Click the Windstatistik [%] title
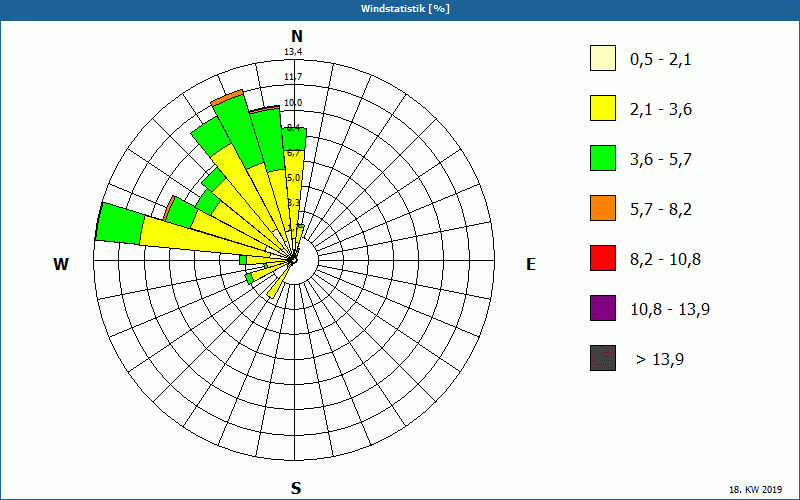The width and height of the screenshot is (800, 500). (405, 9)
